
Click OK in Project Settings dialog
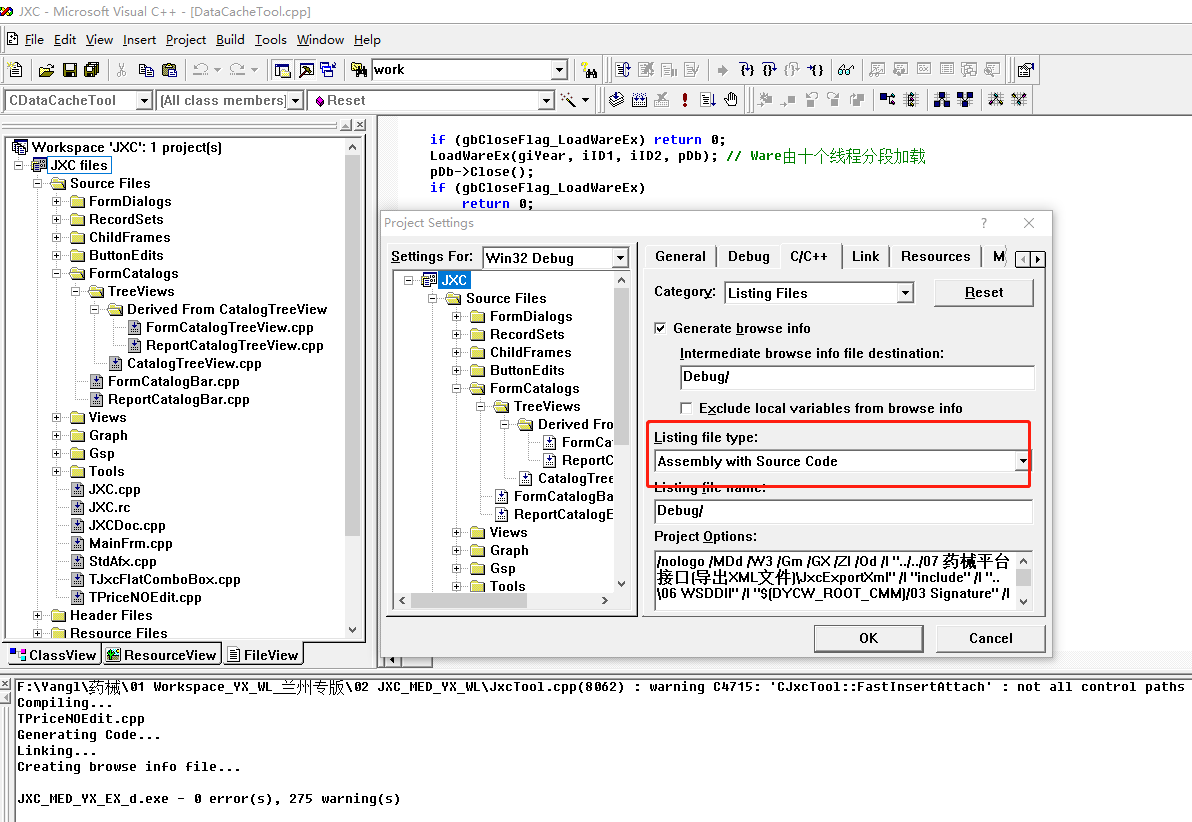868,638
